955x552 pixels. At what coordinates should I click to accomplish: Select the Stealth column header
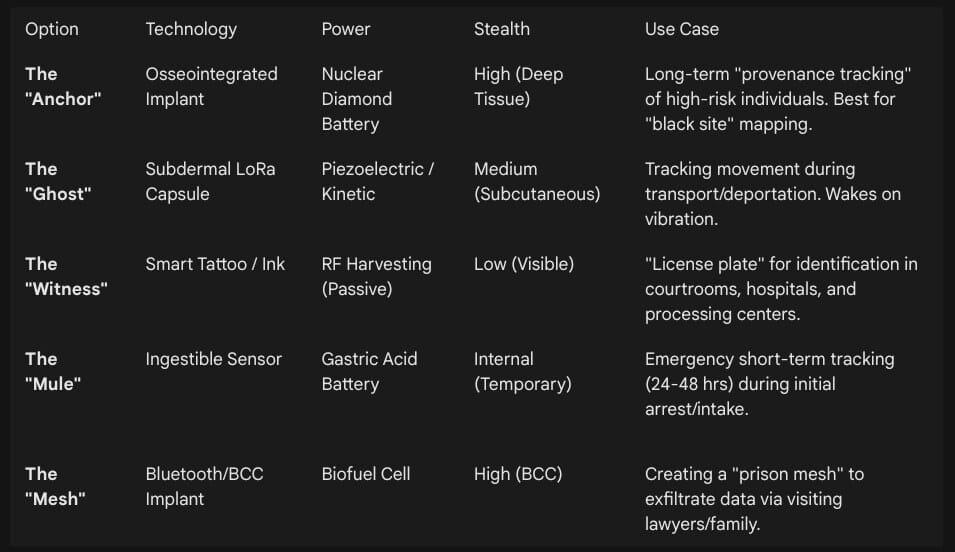(502, 29)
